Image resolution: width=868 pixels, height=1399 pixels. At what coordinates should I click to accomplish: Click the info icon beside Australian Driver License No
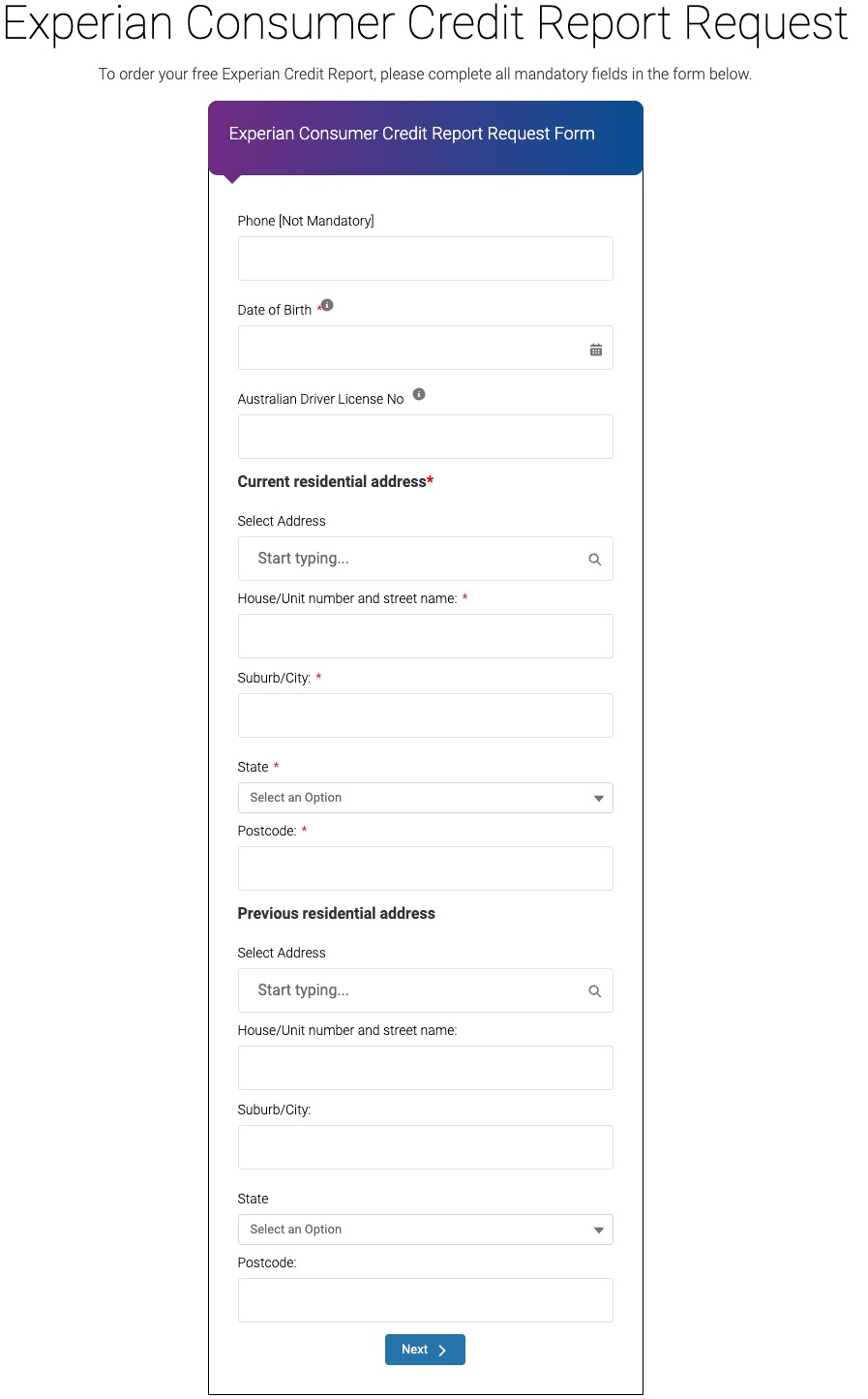[x=419, y=394]
